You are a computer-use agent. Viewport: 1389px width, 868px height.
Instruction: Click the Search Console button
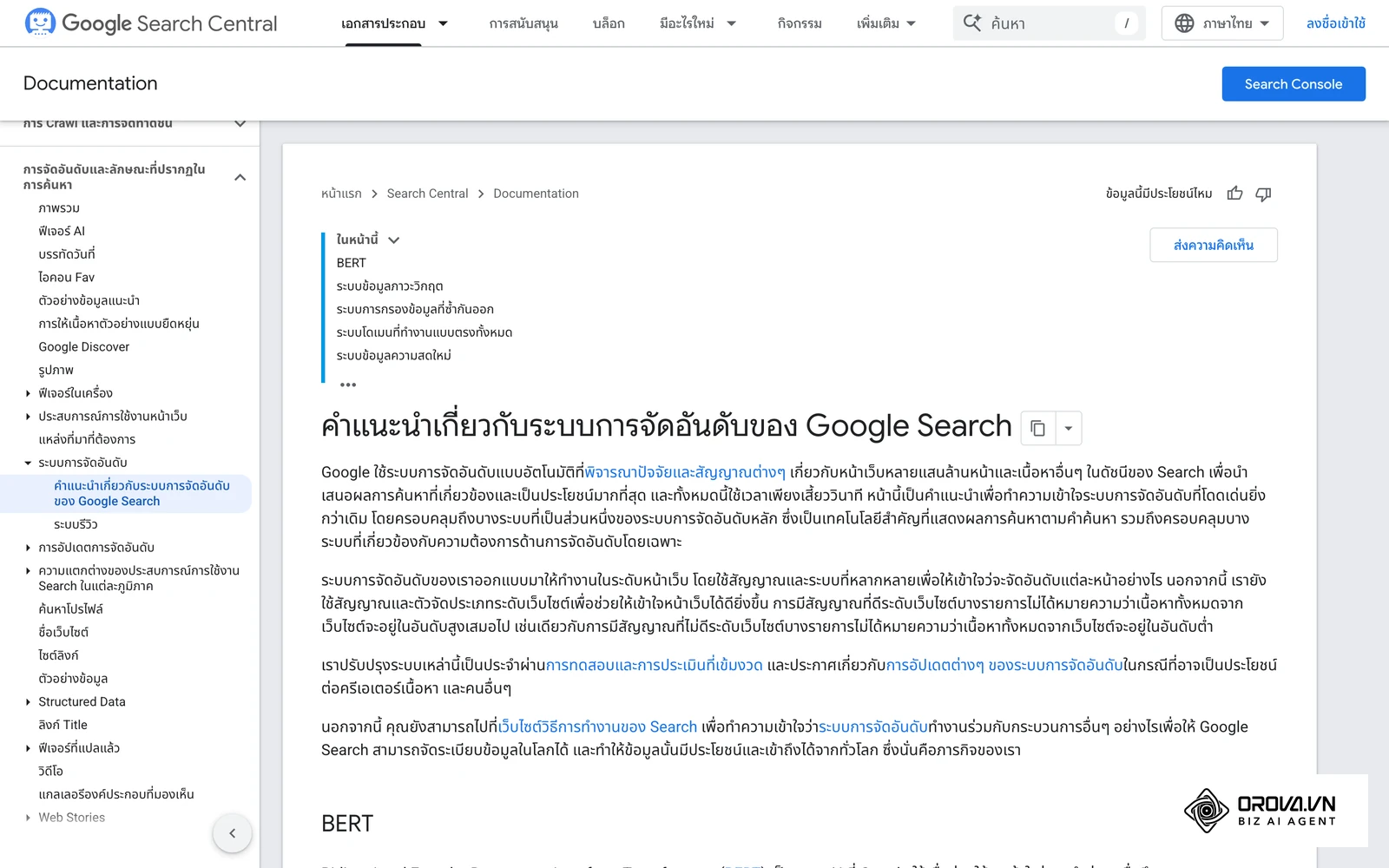point(1294,84)
